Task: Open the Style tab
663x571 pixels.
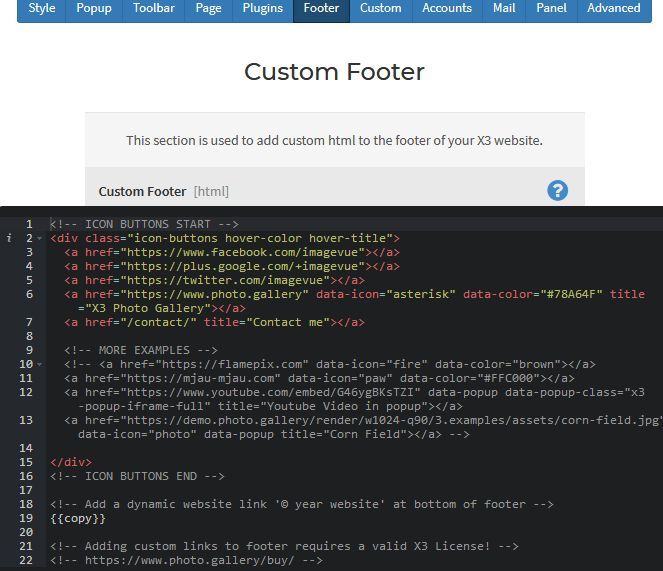Action: (41, 8)
